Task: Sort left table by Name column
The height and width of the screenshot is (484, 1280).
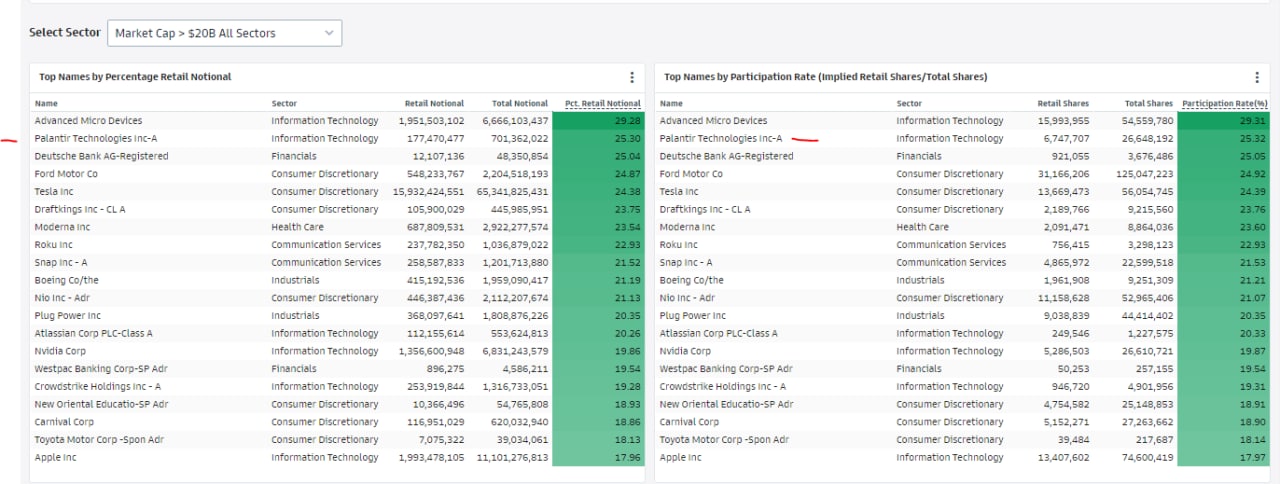Action: [x=47, y=103]
